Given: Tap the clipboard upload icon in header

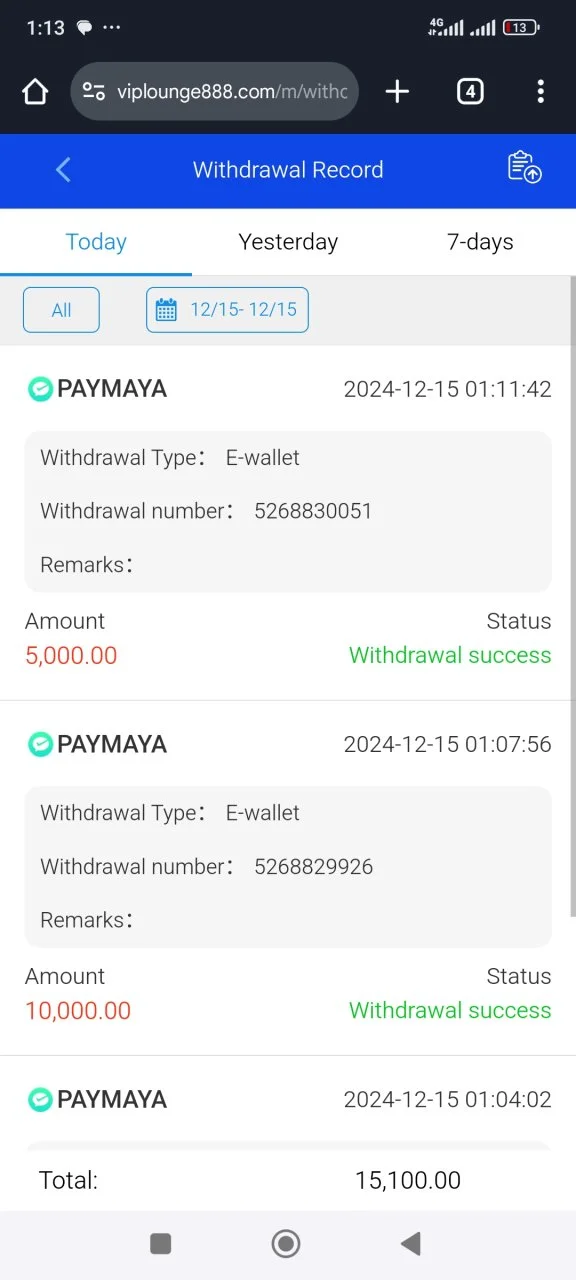Looking at the screenshot, I should pos(524,168).
